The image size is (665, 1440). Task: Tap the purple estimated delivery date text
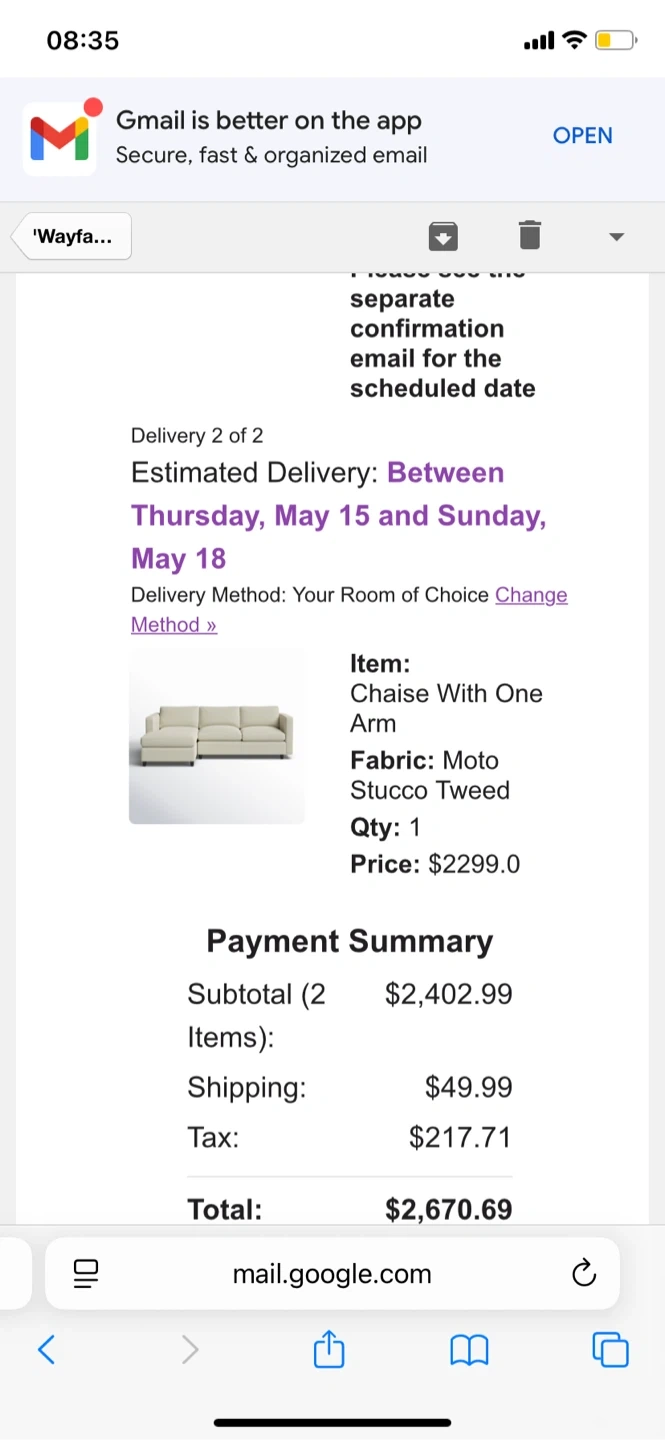click(338, 515)
